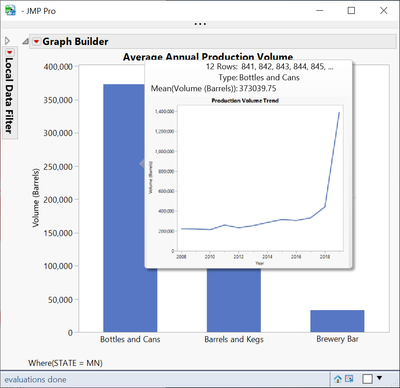Screen dimensions: 400x388
Task: Click the 350,000 y-axis tick label
Action: click(58, 100)
